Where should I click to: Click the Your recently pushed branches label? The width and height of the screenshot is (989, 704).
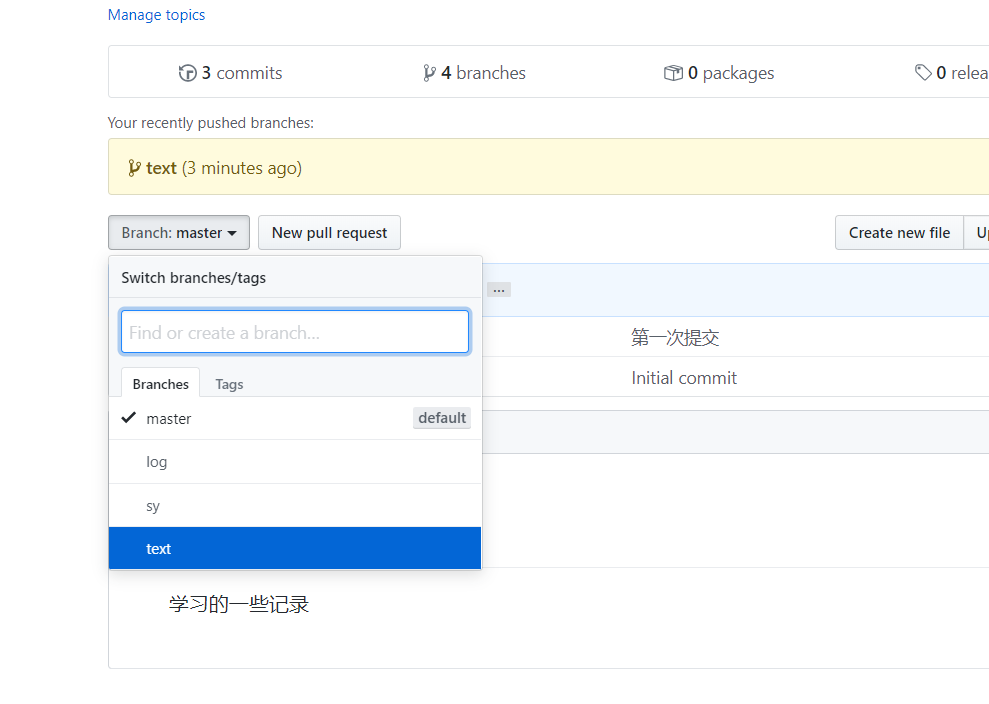tap(211, 123)
